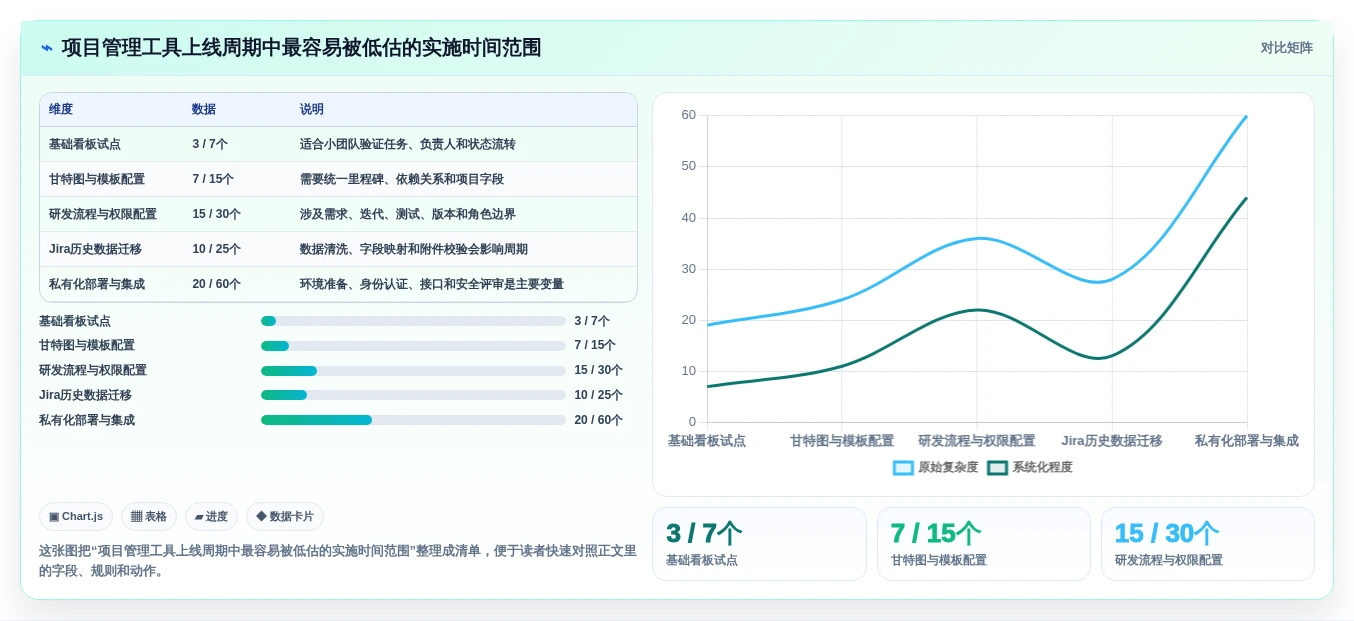Viewport: 1354px width, 621px height.
Task: Click the 甘特图与模板配置 progress bar
Action: pos(413,346)
